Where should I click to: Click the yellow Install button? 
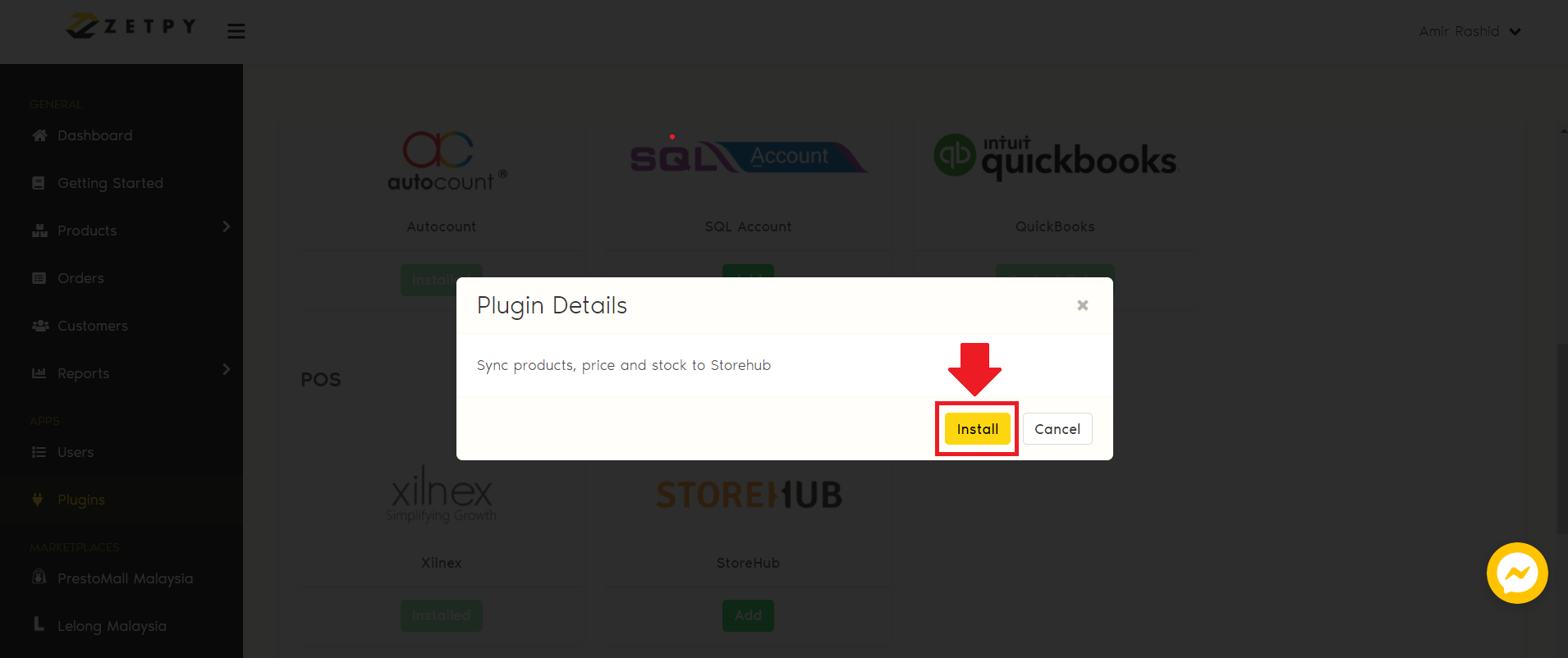tap(977, 429)
